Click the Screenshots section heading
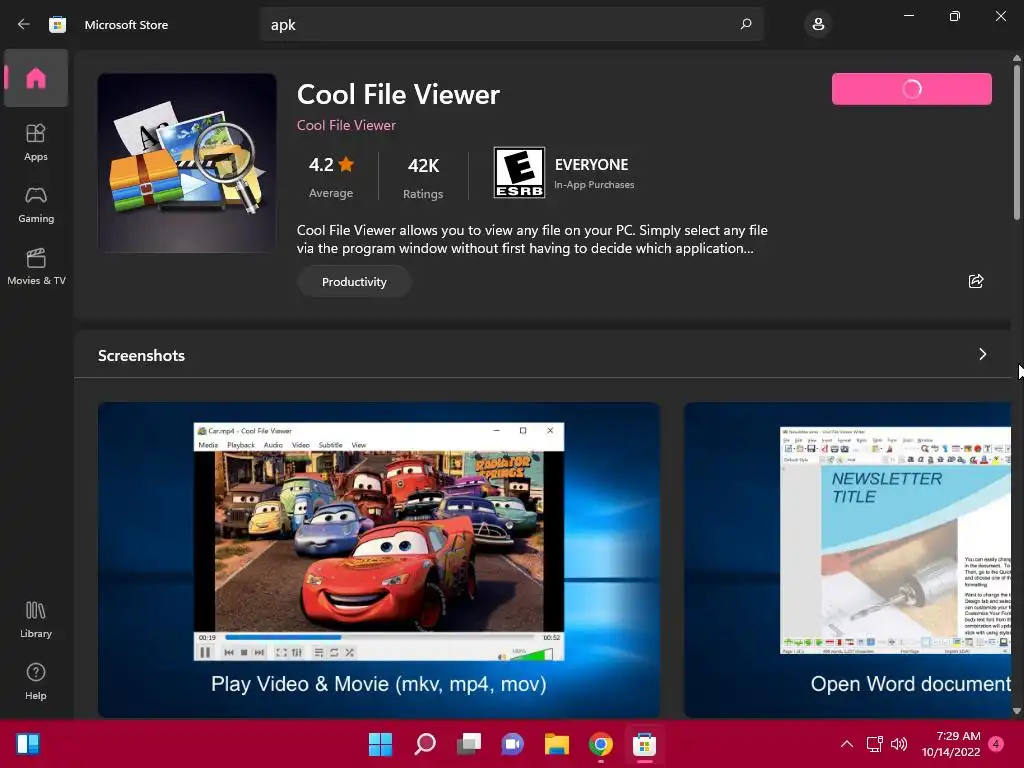1024x768 pixels. coord(141,355)
